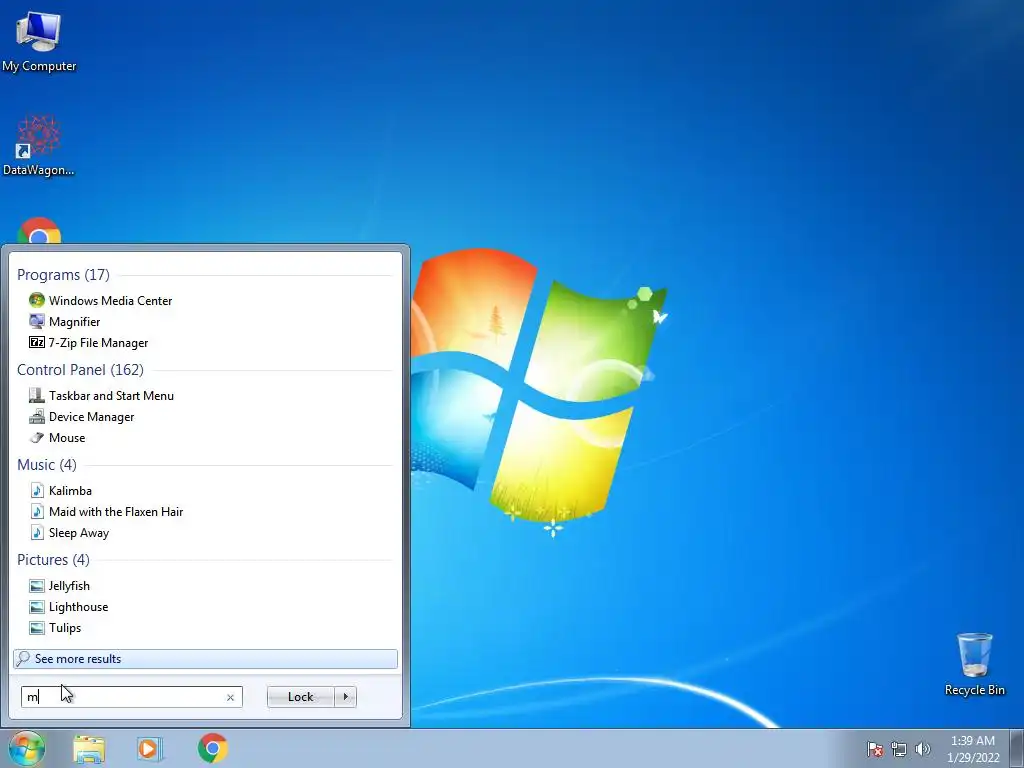Click the Kalimba music file icon
The height and width of the screenshot is (768, 1024).
point(37,490)
